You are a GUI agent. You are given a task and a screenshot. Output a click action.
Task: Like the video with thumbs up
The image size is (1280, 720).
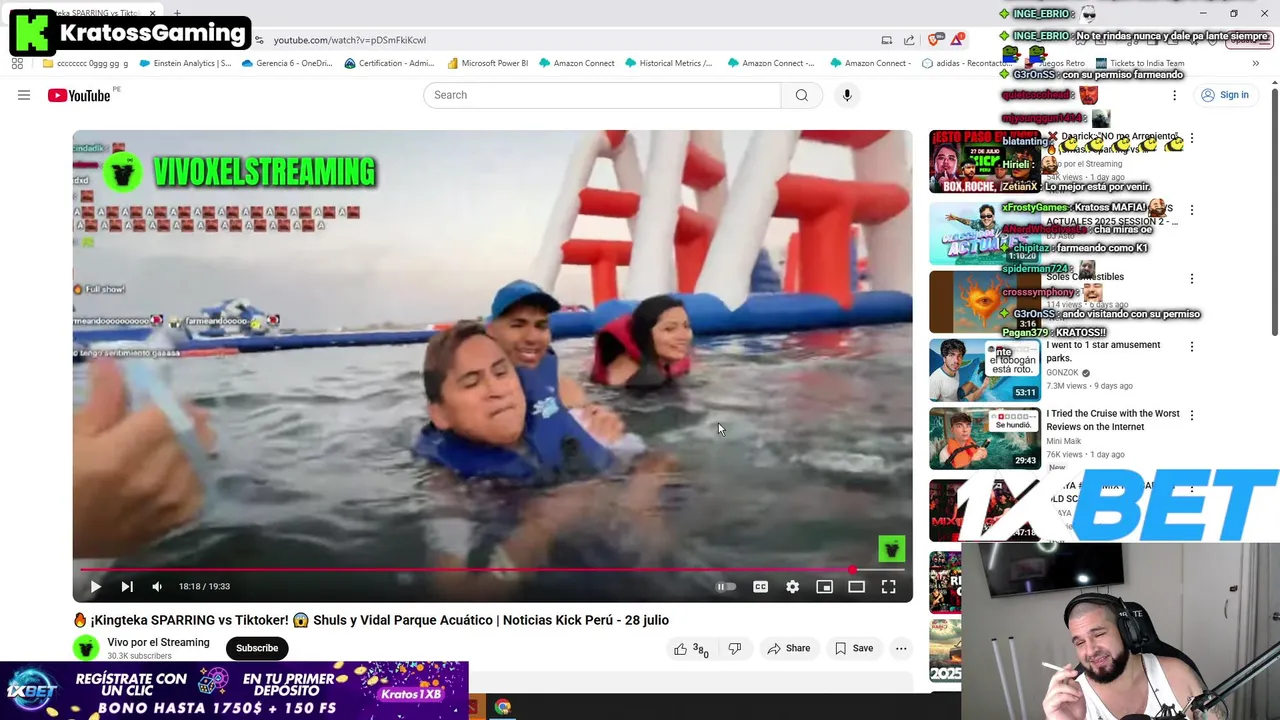click(690, 649)
